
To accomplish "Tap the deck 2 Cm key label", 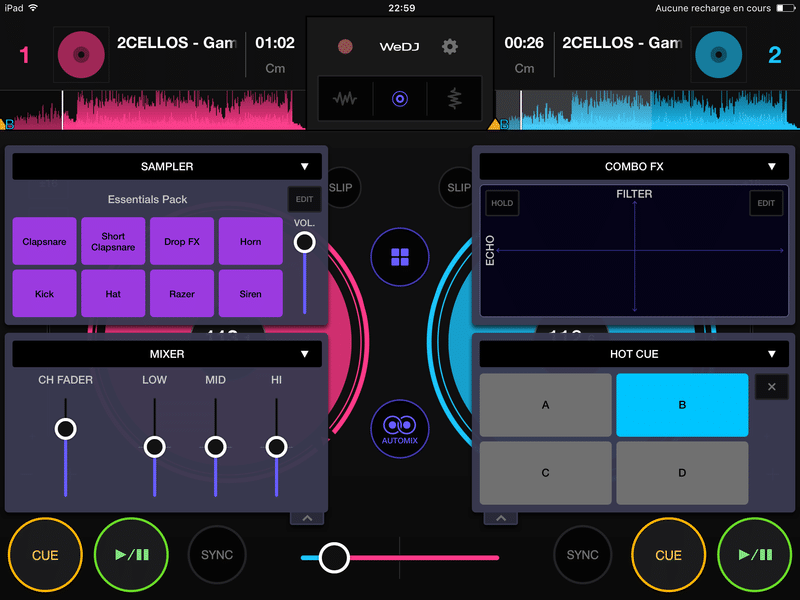I will (524, 68).
